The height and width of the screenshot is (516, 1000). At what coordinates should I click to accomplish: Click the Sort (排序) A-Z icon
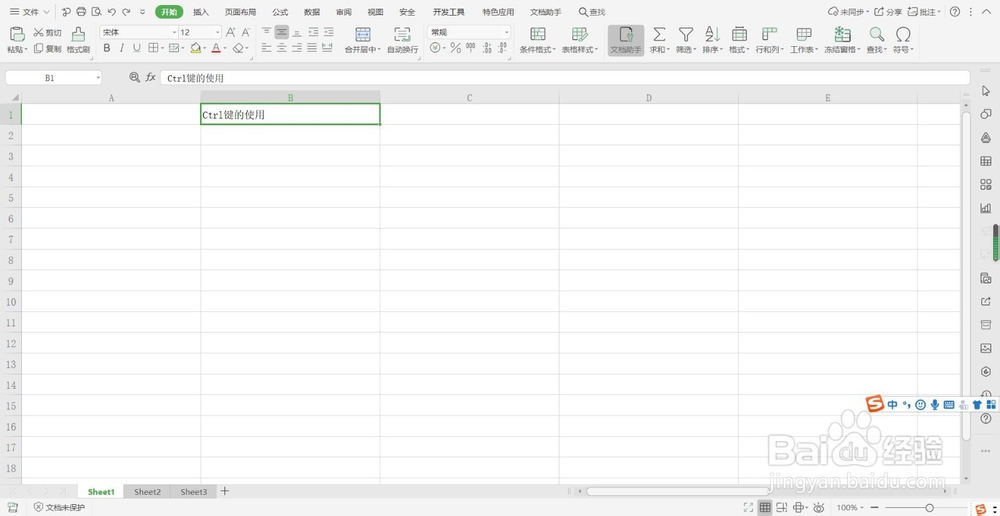(712, 34)
